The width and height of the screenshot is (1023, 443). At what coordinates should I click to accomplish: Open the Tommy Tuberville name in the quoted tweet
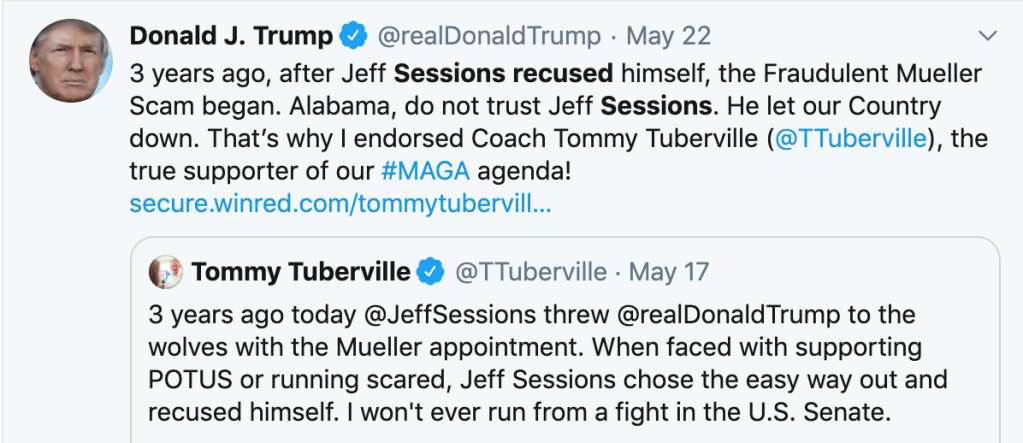pos(300,272)
